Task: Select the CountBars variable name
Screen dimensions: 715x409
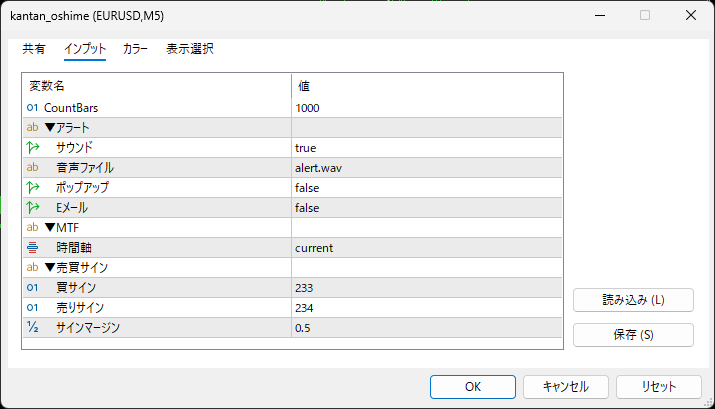Action: tap(71, 108)
